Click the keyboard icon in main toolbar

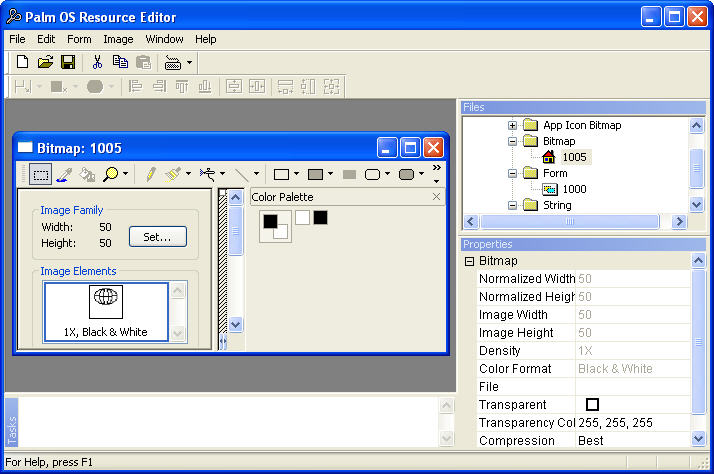173,62
